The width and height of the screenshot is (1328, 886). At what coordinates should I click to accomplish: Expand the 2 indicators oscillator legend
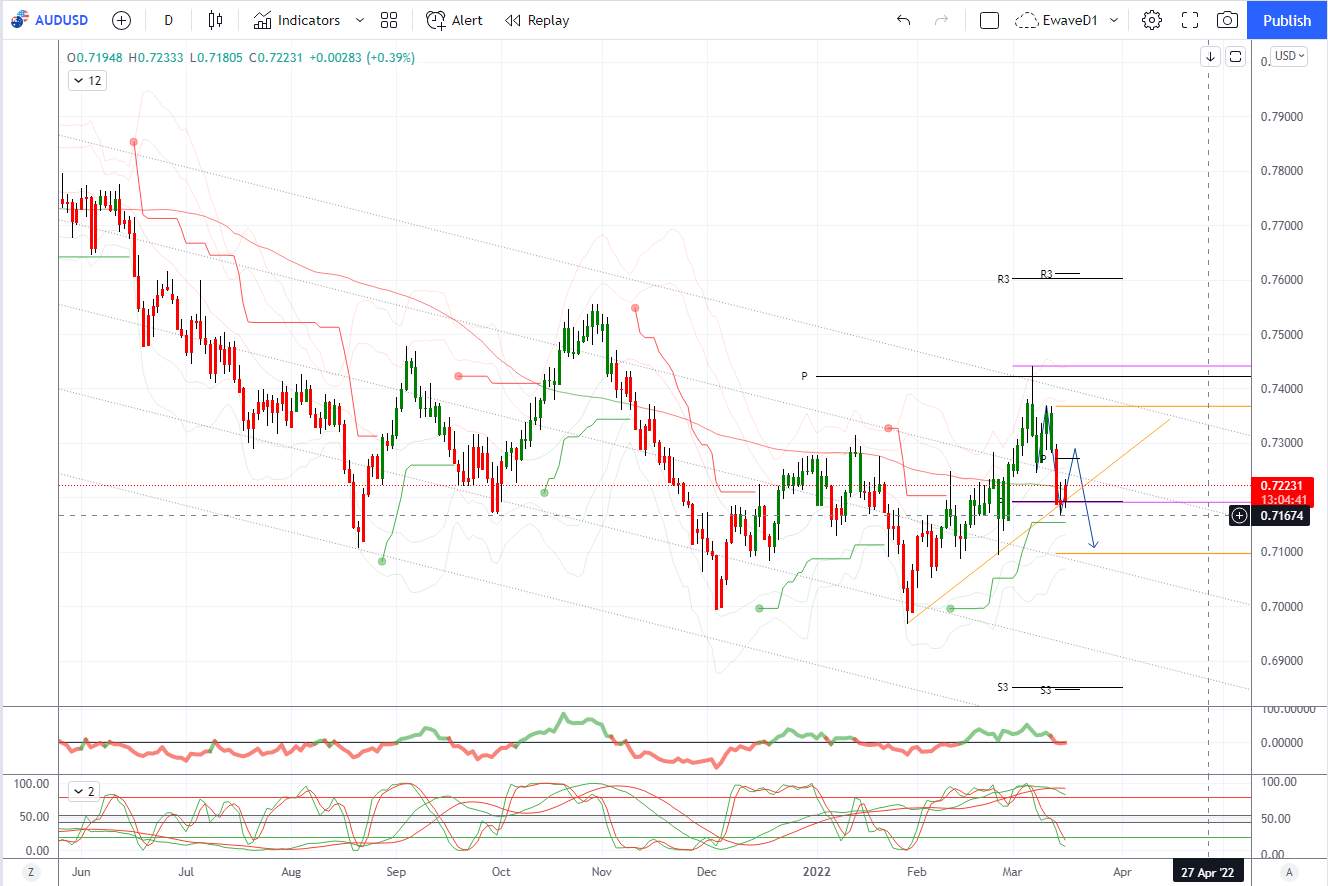pos(84,791)
